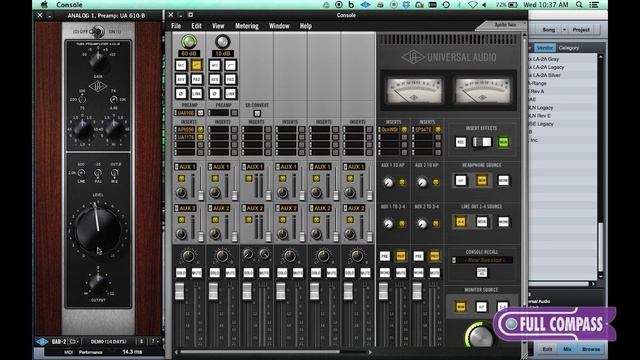Open the API550 insert slot menu
The height and width of the screenshot is (360, 640).
click(186, 129)
